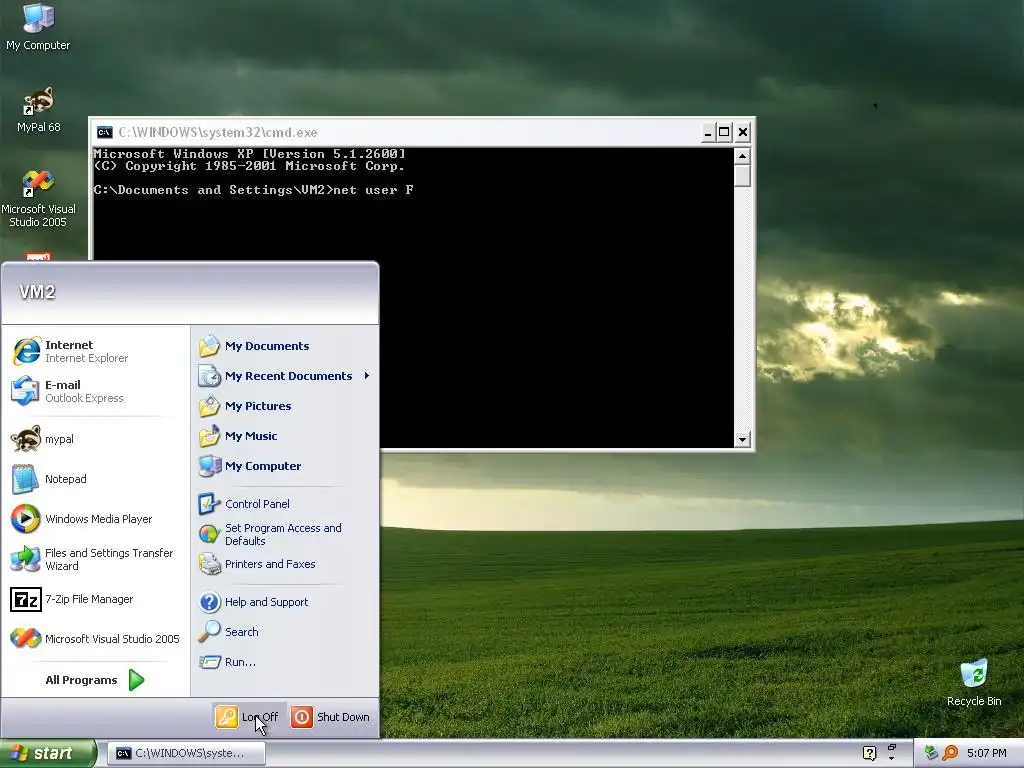Open My Documents folder

(x=285, y=346)
